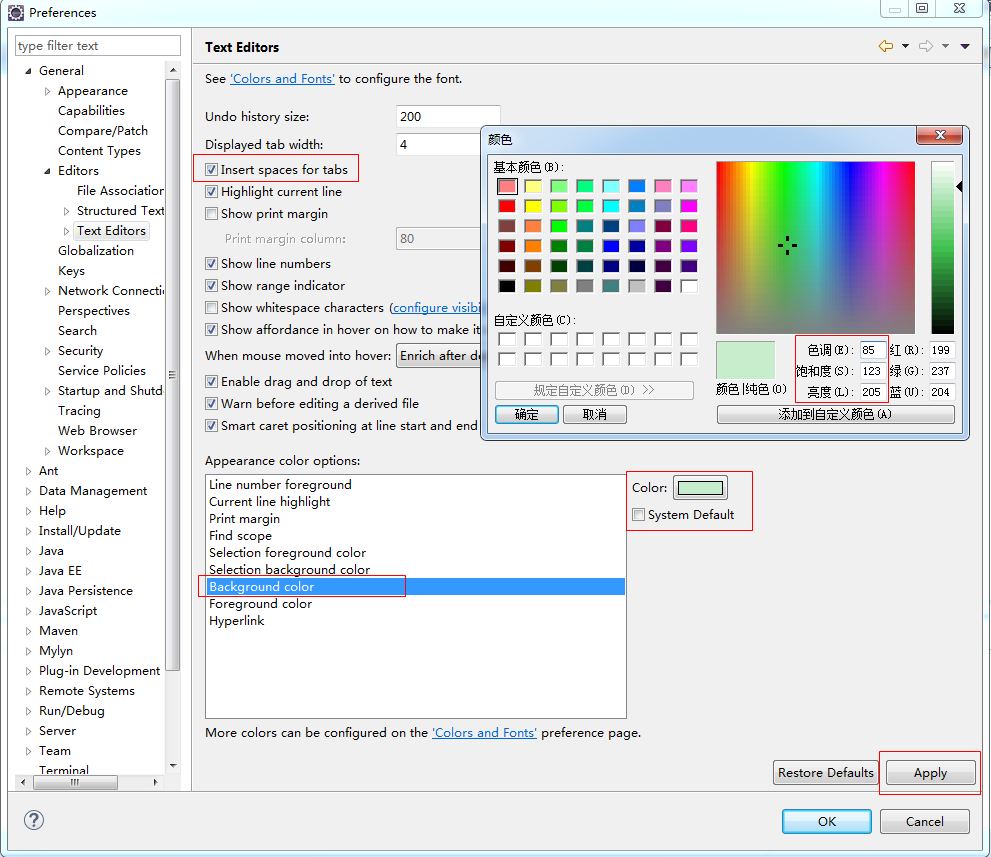Select first empty custom color slot
This screenshot has width=991, height=857.
(507, 339)
